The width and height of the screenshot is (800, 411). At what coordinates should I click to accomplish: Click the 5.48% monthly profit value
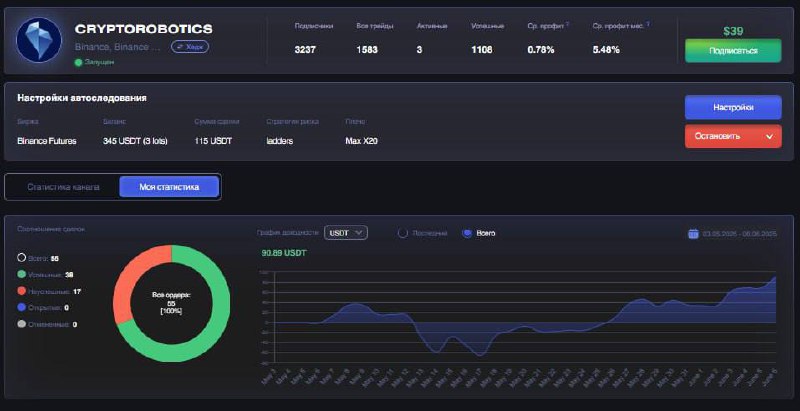click(x=606, y=50)
